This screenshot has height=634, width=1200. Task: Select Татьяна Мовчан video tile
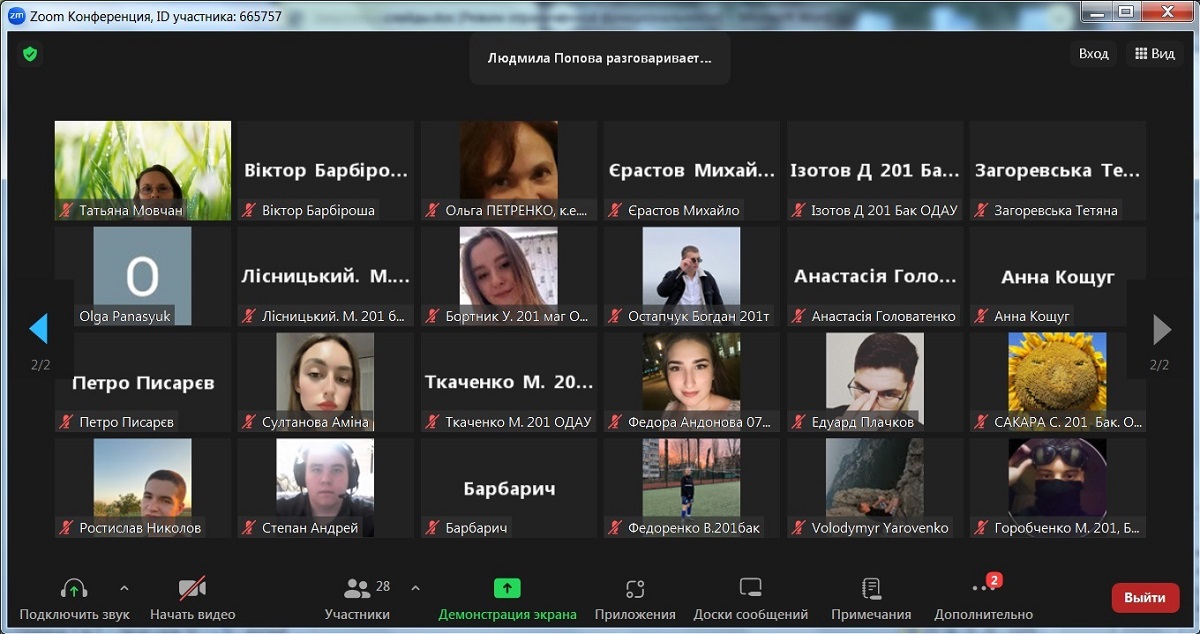[142, 170]
